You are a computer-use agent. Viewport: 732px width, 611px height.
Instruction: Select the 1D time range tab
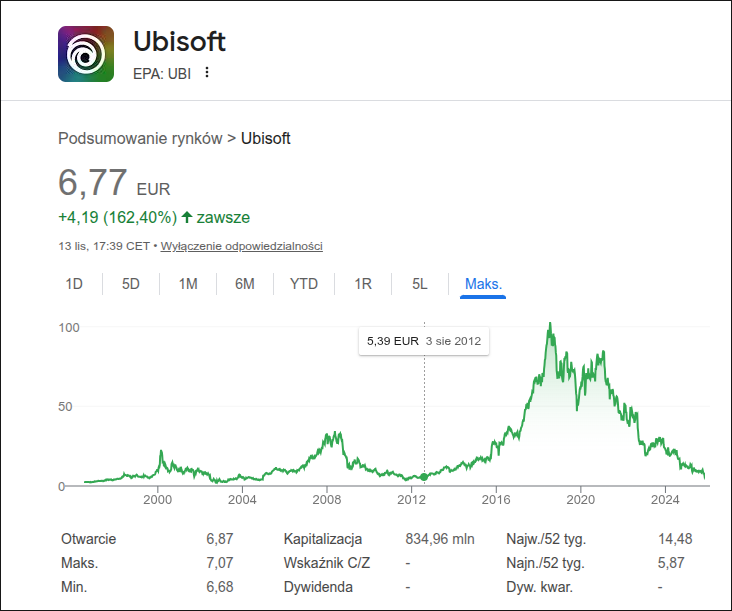tap(74, 284)
